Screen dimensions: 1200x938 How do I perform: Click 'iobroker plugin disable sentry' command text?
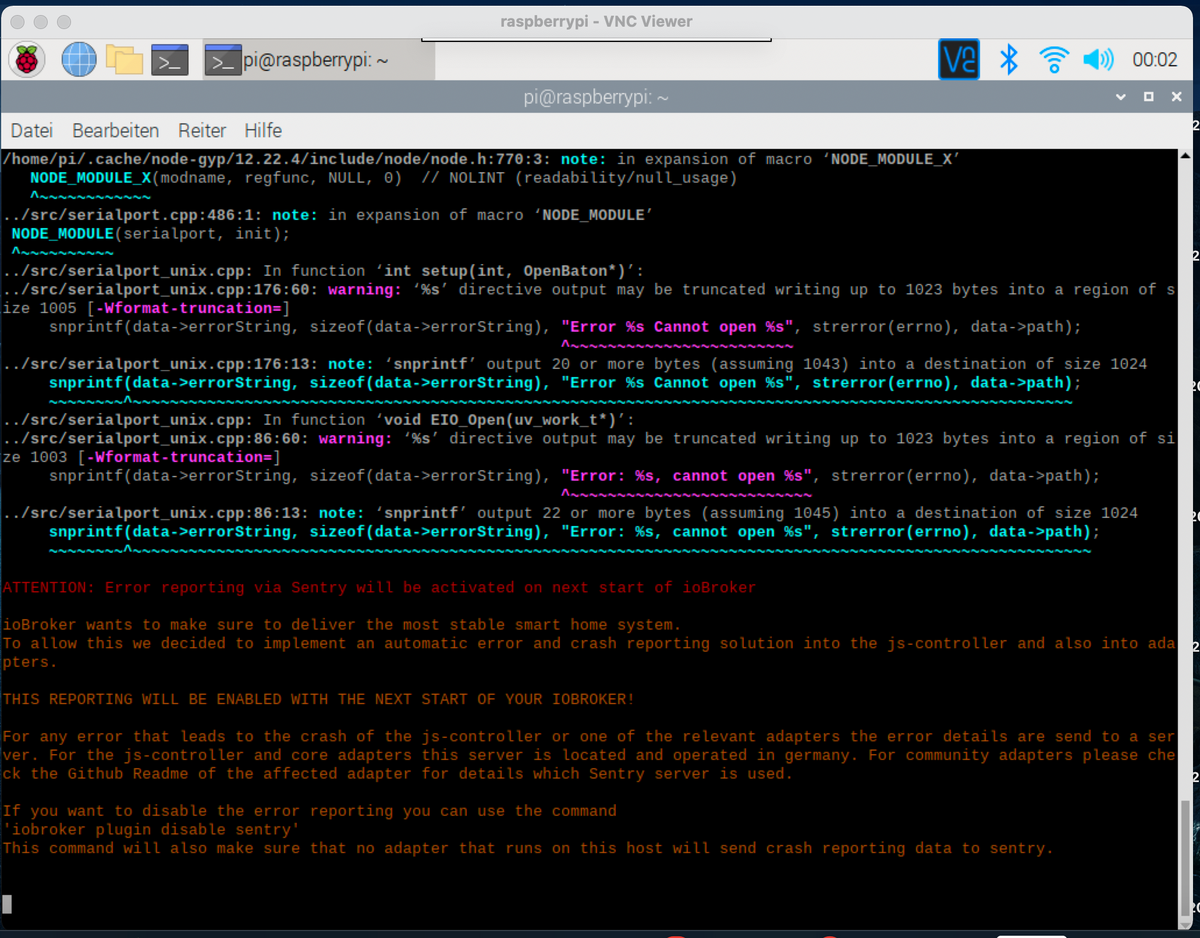coord(150,830)
